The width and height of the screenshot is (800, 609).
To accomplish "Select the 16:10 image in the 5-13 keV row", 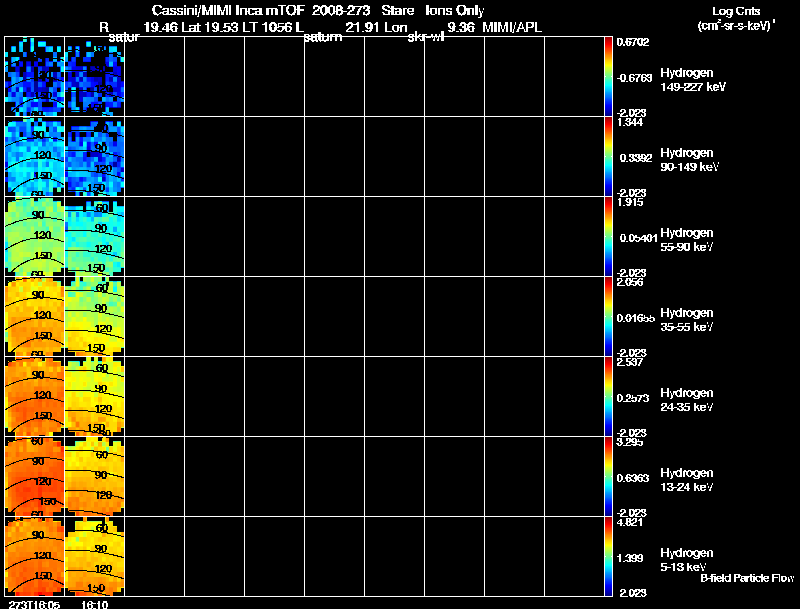I will [95, 557].
